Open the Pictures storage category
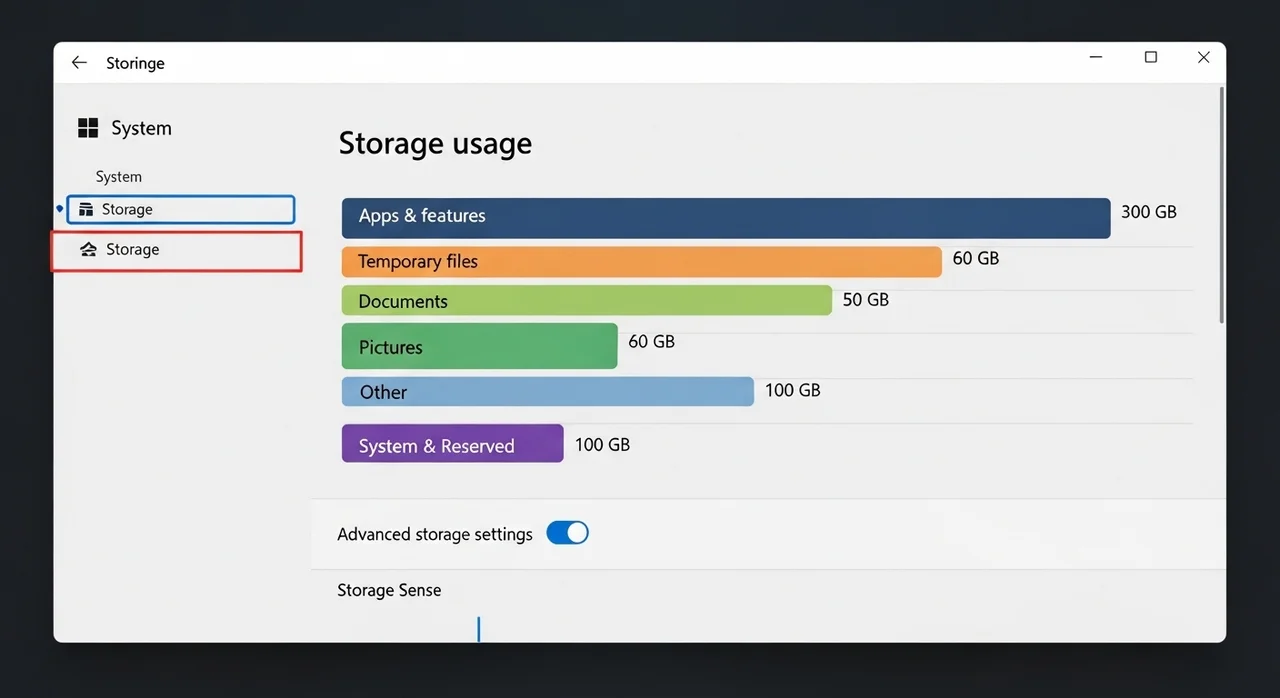 [x=479, y=346]
